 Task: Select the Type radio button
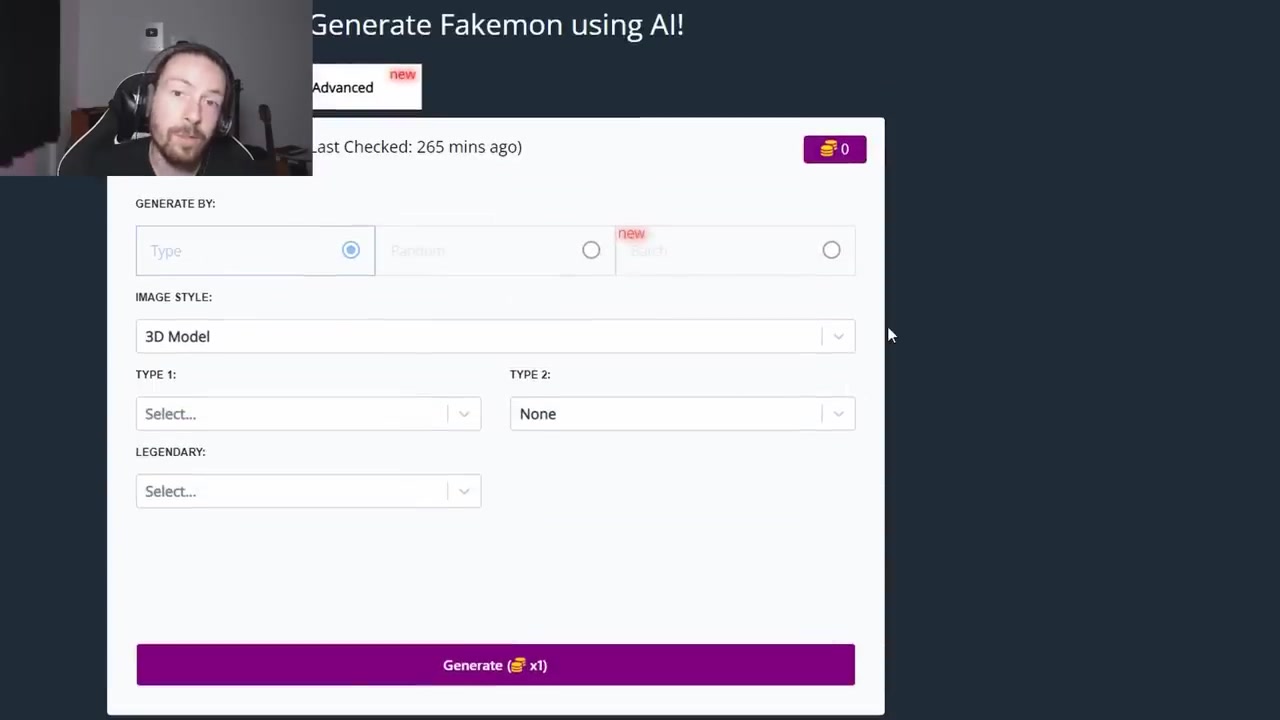[351, 250]
